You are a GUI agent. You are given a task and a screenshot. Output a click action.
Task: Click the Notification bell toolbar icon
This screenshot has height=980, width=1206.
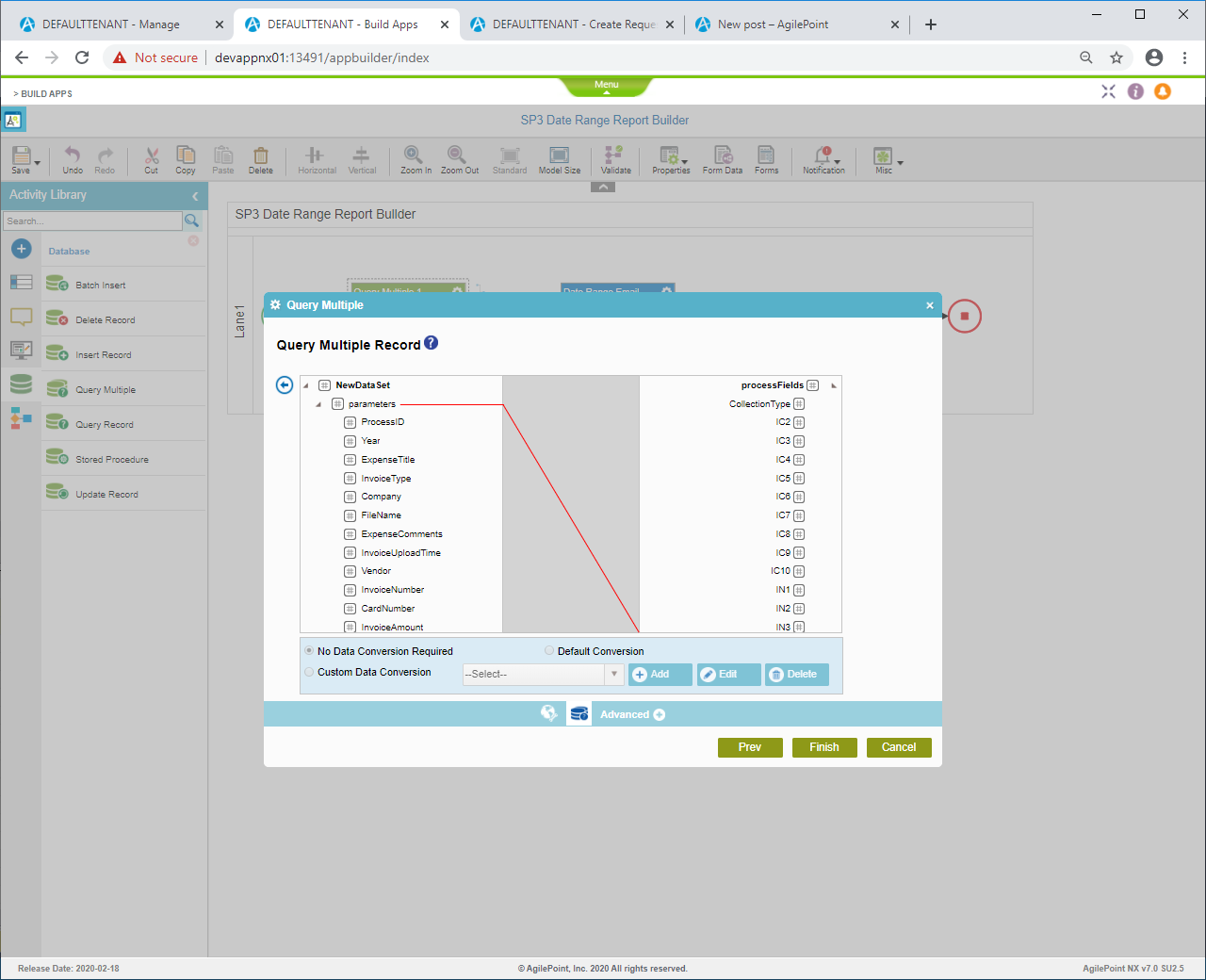(823, 156)
